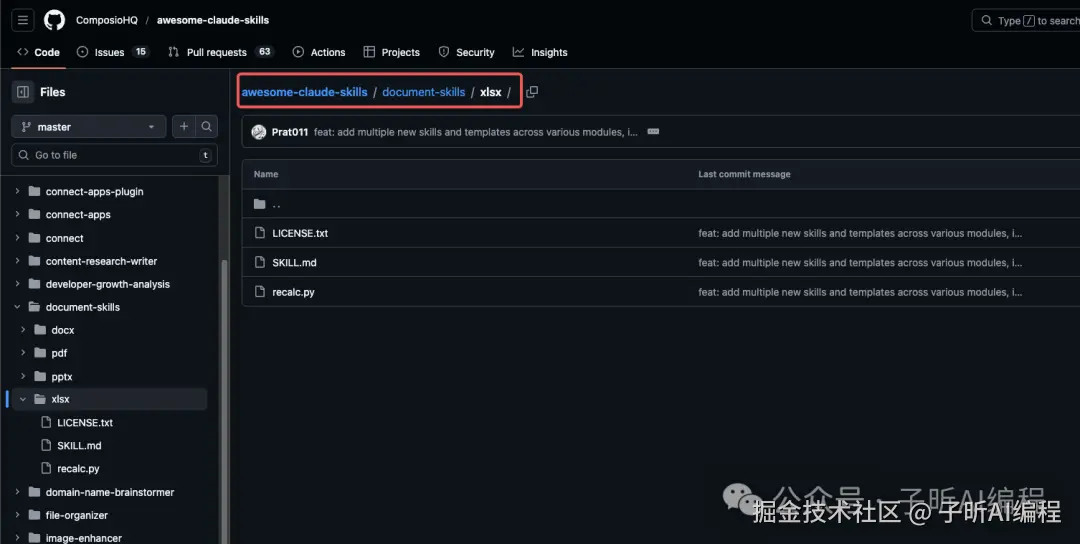Click awesome-claude-skills breadcrumb link

(x=304, y=92)
